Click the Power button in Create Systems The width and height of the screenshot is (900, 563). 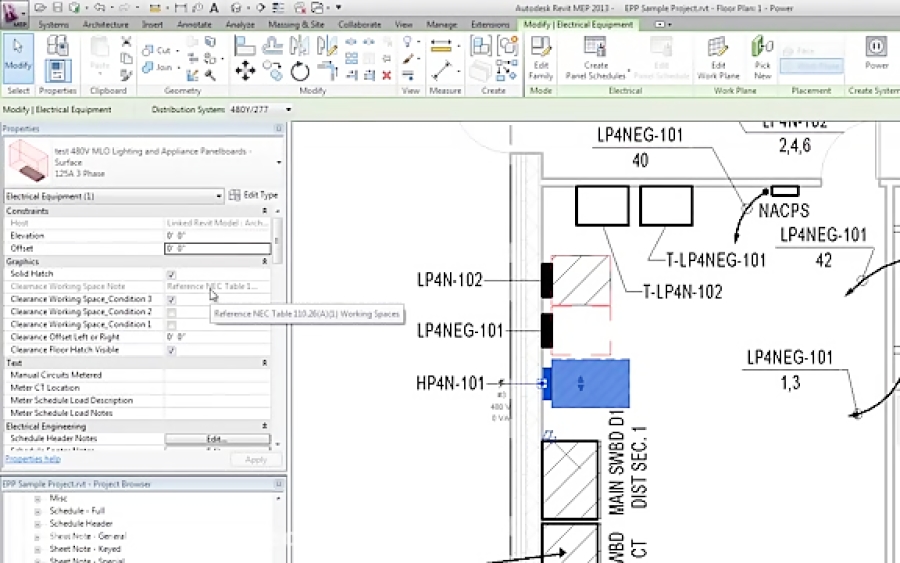point(876,53)
